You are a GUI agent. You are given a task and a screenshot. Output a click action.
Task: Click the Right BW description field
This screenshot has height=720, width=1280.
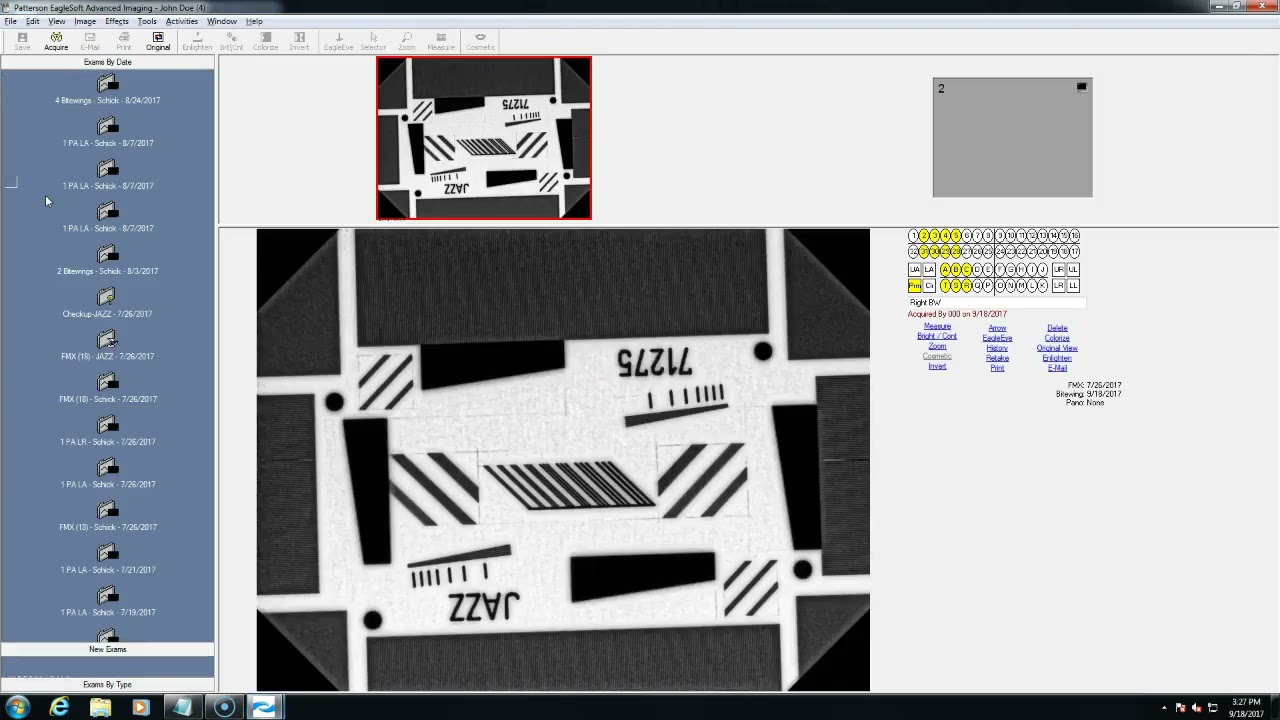[x=997, y=302]
